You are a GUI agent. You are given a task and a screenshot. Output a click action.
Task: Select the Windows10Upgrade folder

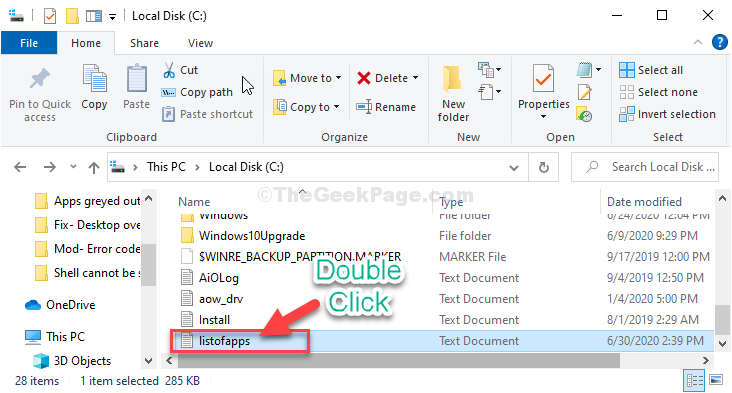pyautogui.click(x=252, y=236)
